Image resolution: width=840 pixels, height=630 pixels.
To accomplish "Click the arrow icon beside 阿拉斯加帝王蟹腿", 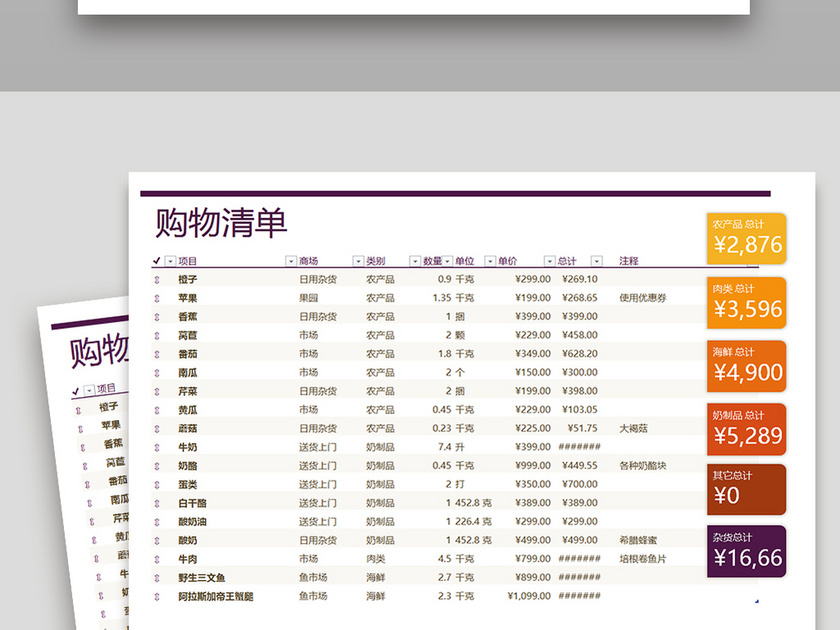I will click(x=156, y=596).
